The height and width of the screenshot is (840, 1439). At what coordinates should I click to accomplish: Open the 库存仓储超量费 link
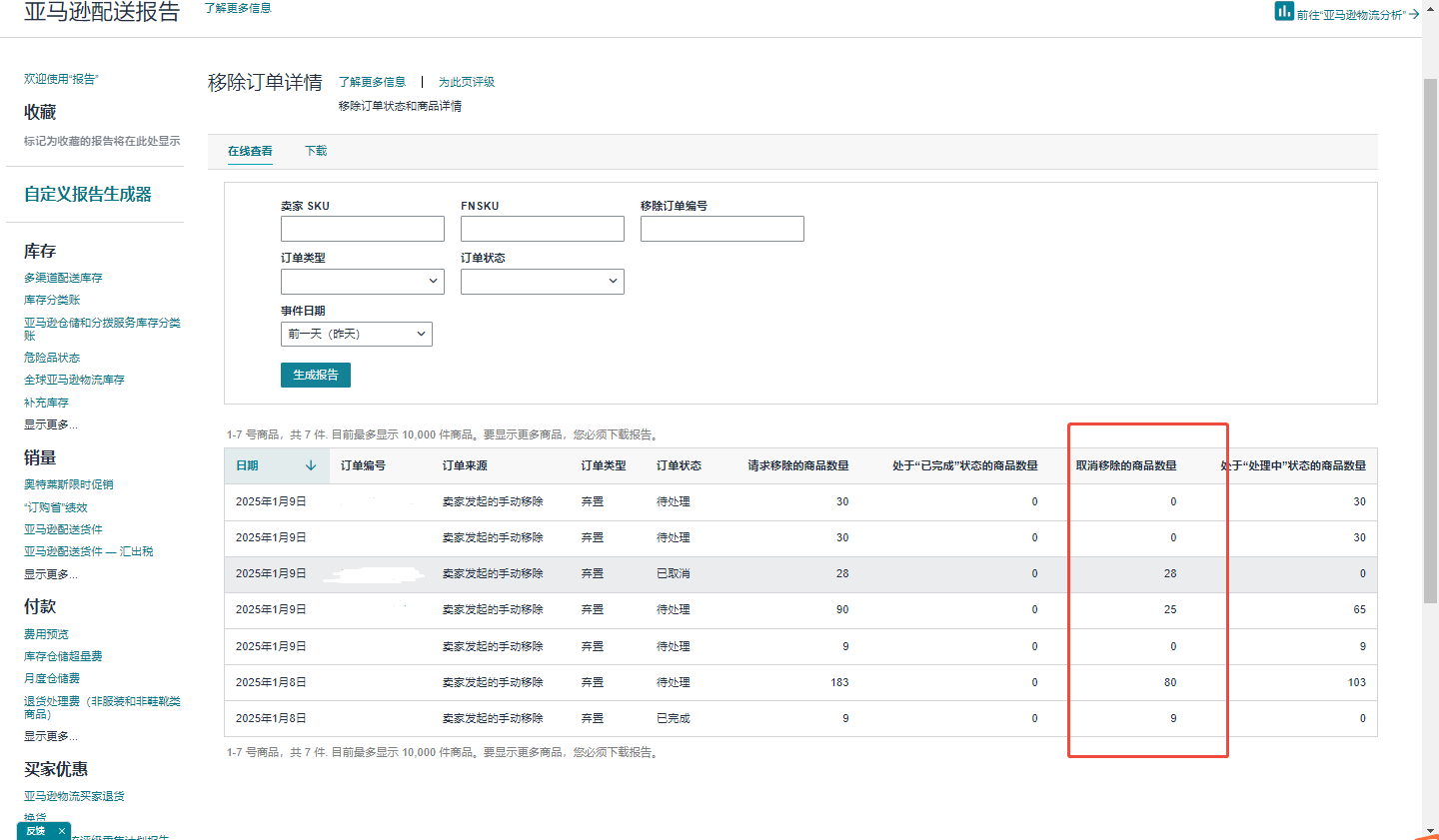click(x=63, y=656)
